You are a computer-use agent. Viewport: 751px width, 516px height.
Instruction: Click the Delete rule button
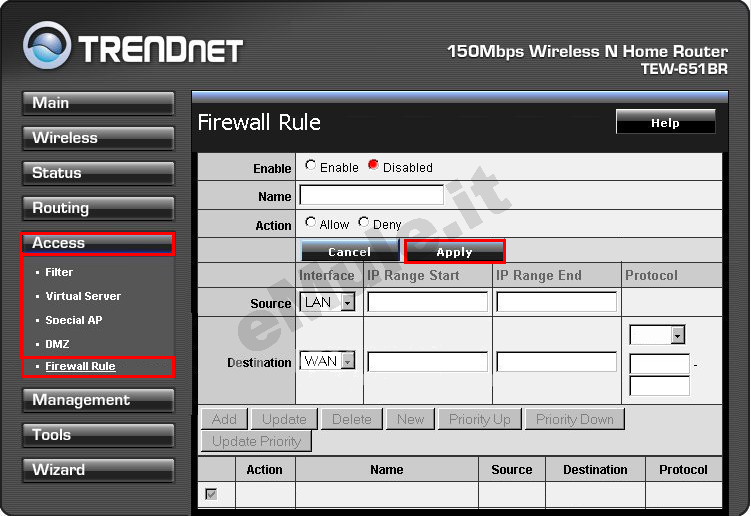[352, 419]
